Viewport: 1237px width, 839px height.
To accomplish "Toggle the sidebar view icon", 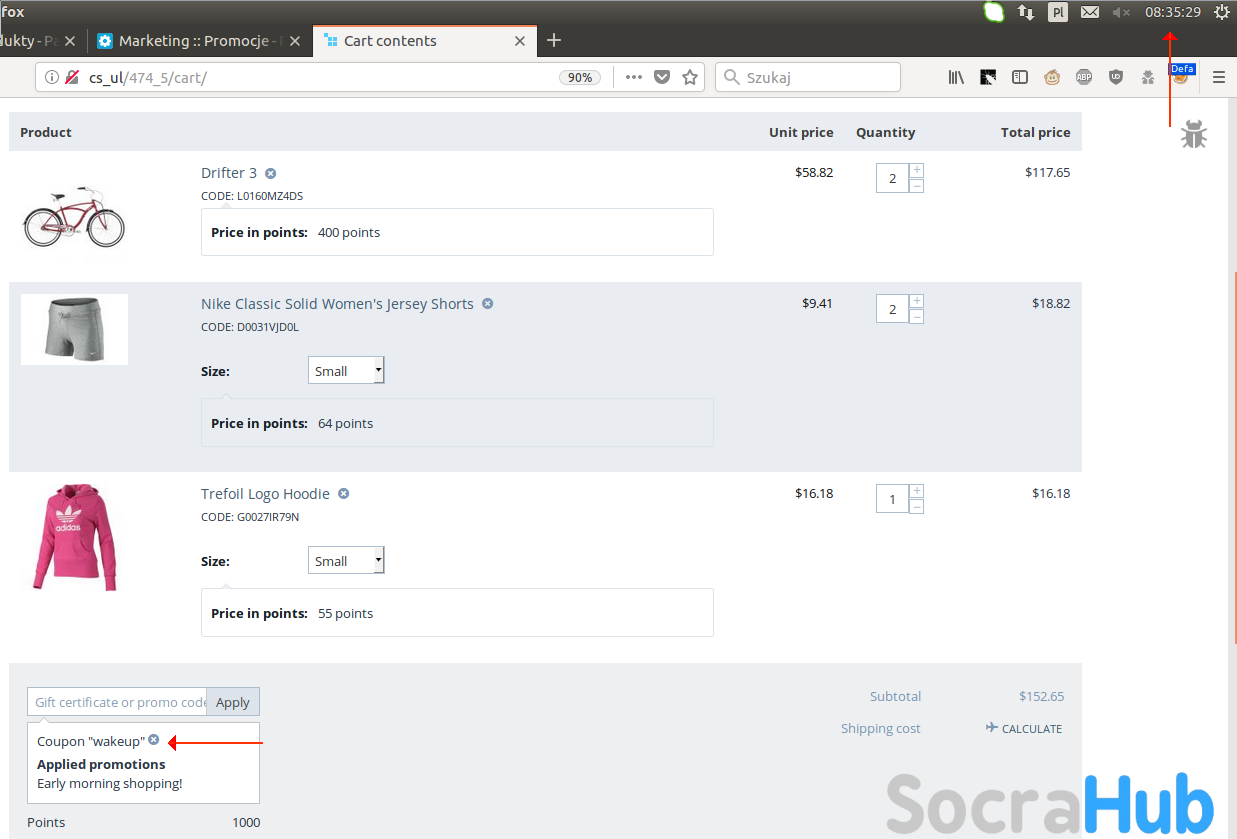I will coord(1020,77).
